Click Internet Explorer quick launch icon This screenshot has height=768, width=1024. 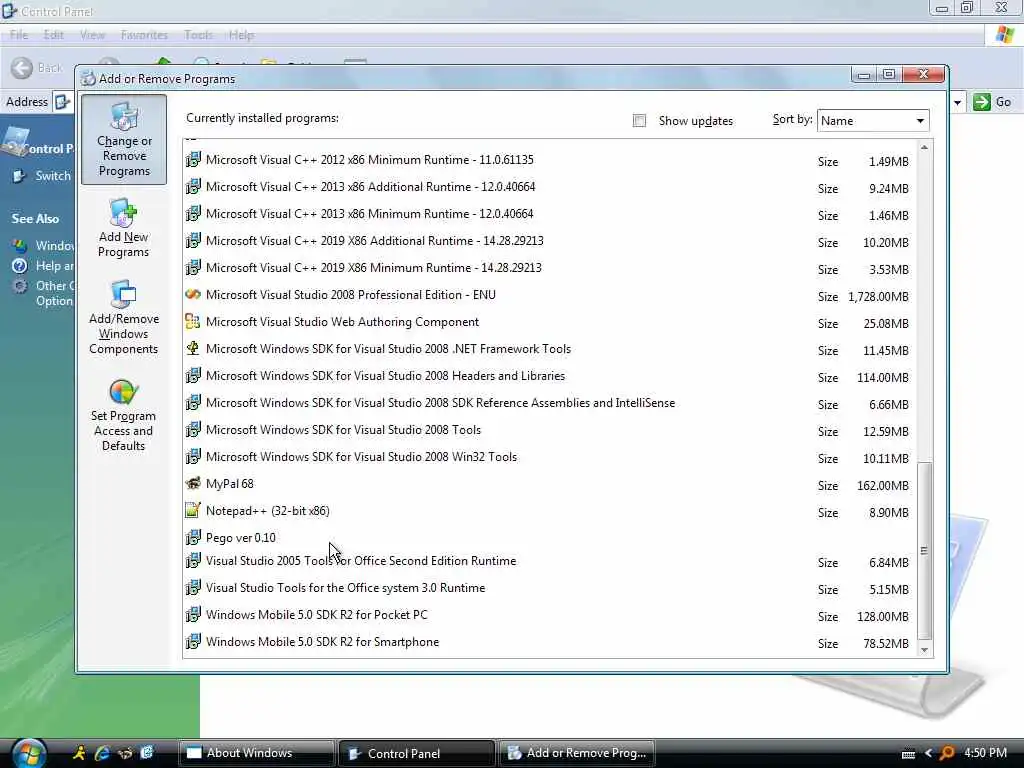click(102, 753)
